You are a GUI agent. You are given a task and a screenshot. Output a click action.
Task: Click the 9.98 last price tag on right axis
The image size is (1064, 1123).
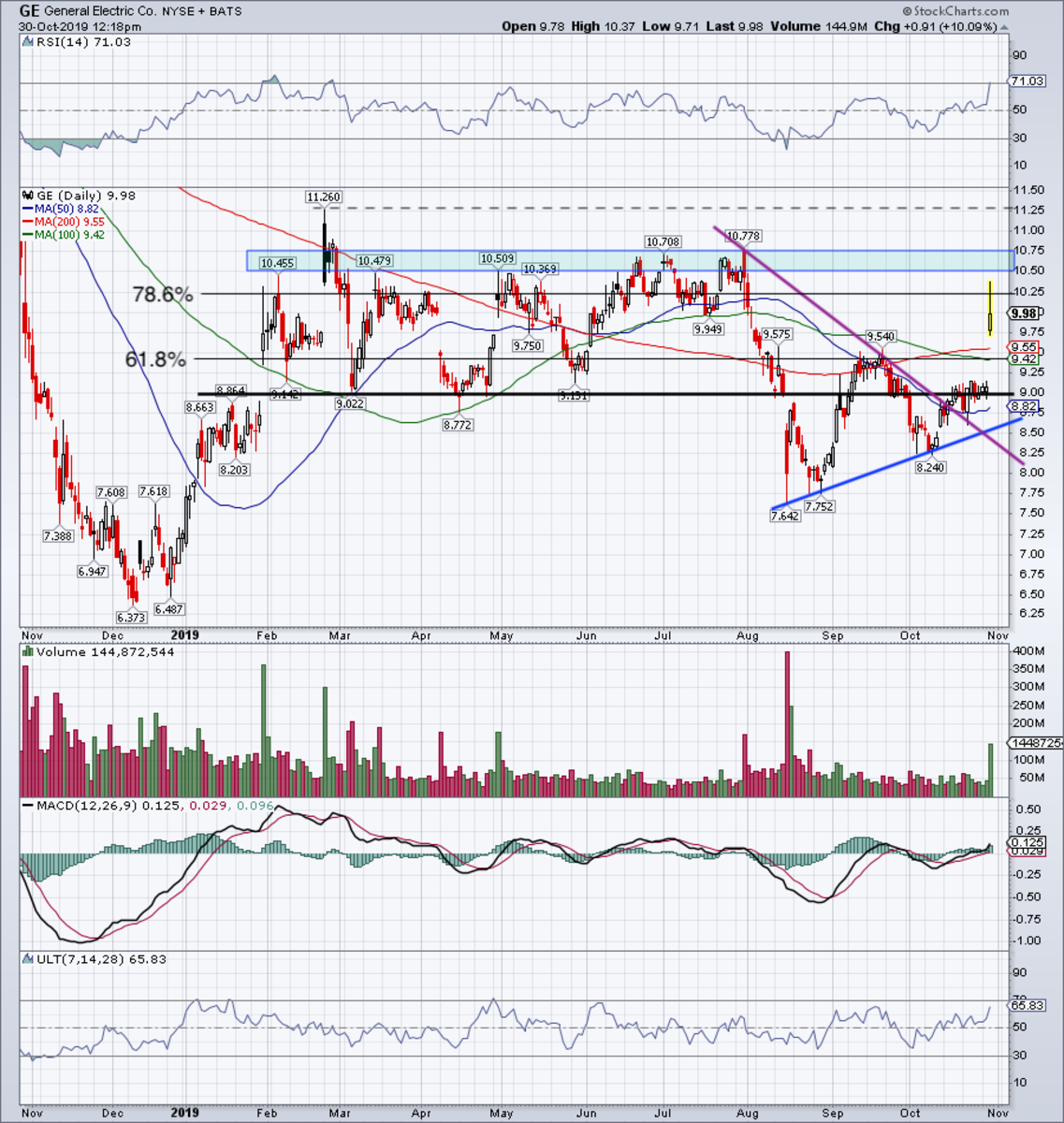(1023, 314)
